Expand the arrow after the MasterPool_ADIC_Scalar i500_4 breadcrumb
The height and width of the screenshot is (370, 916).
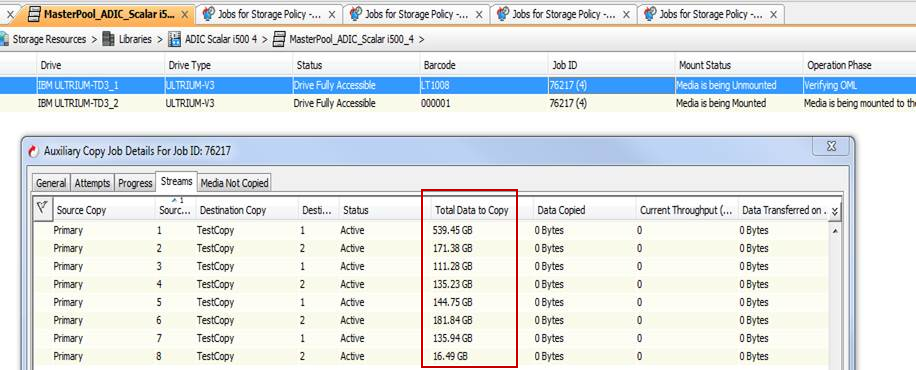(x=422, y=39)
